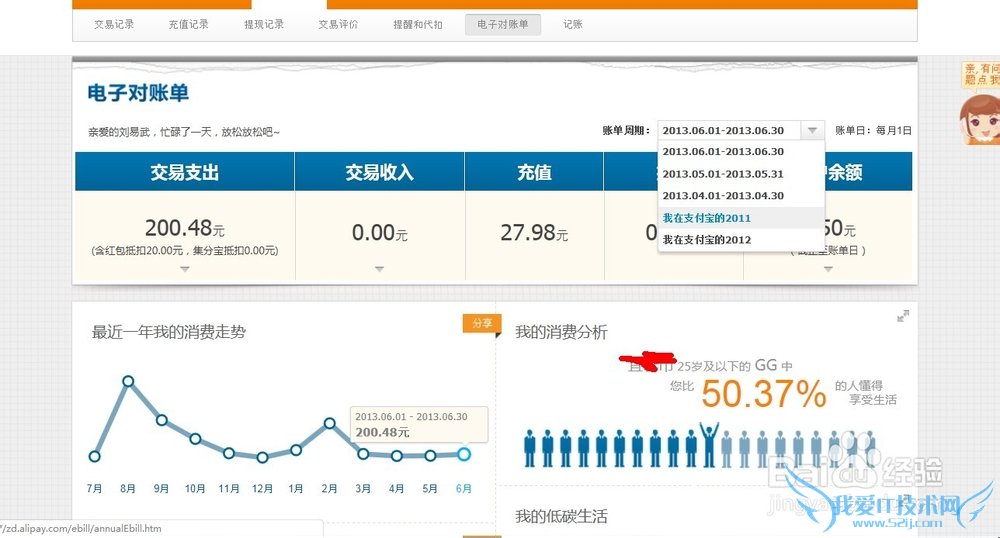Click the February peak point on the chart
Viewport: 1000px width, 538px height.
pyautogui.click(x=329, y=423)
